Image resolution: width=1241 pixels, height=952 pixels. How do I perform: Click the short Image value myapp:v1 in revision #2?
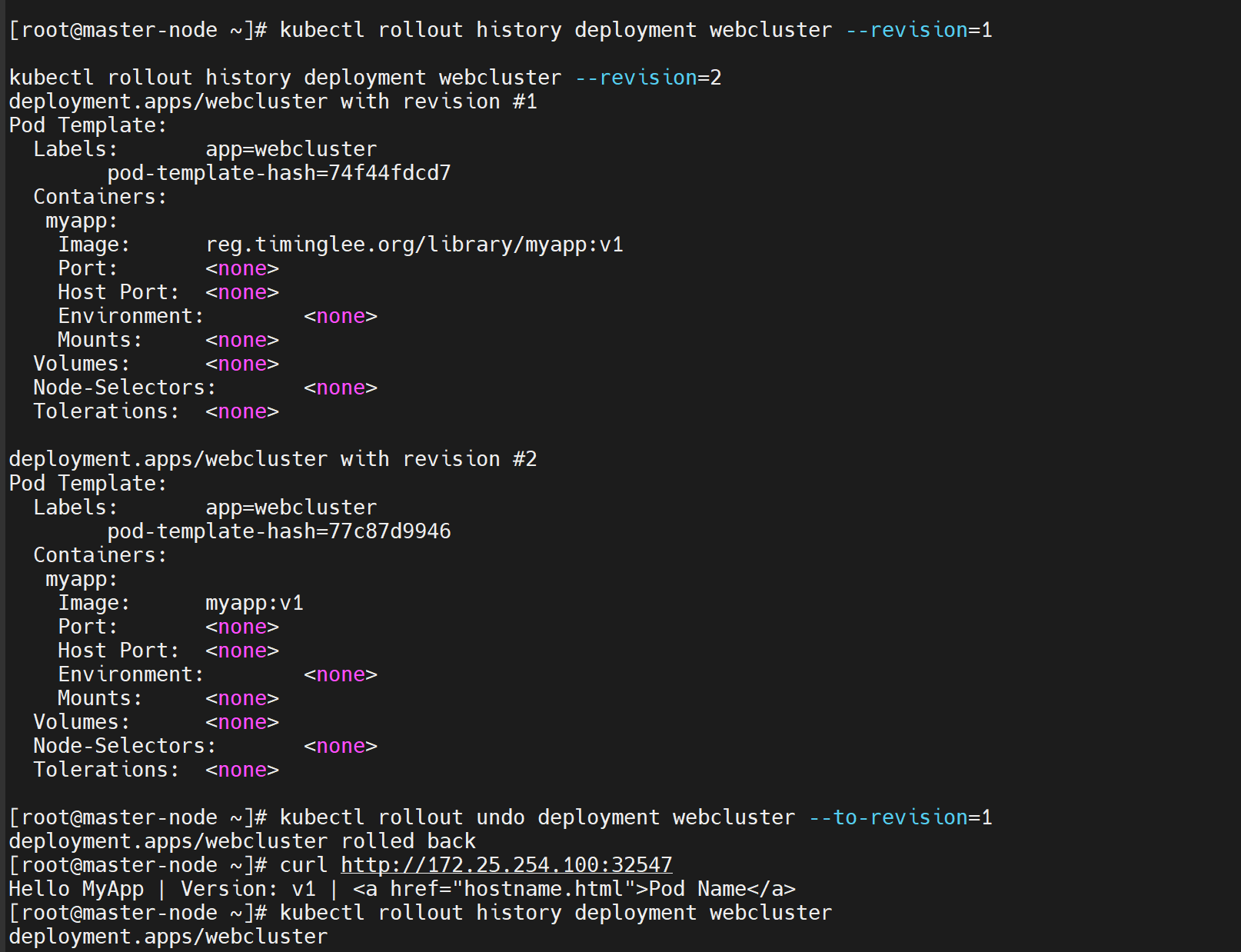(x=255, y=603)
